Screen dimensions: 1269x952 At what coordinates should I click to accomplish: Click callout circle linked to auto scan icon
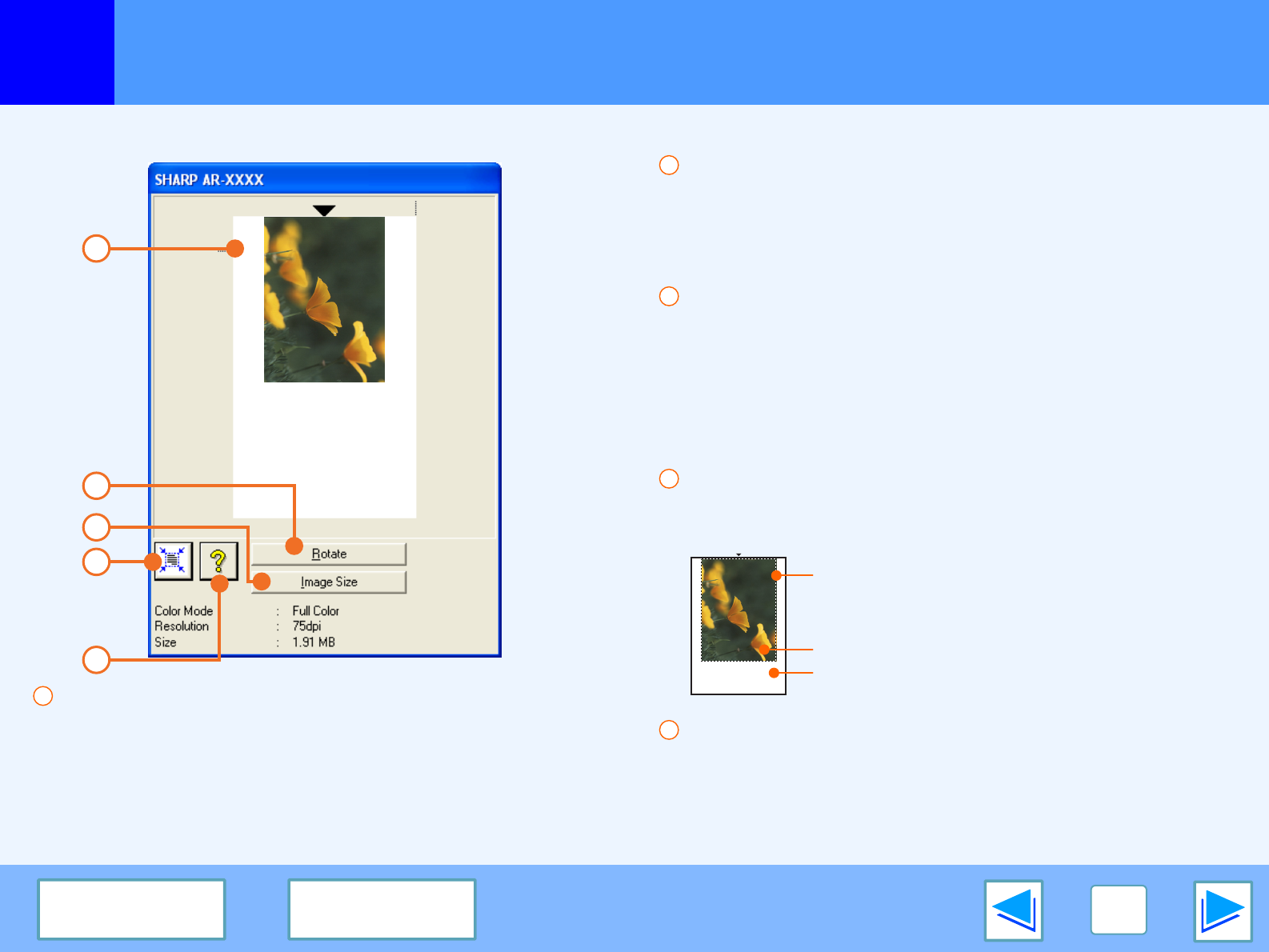click(96, 562)
